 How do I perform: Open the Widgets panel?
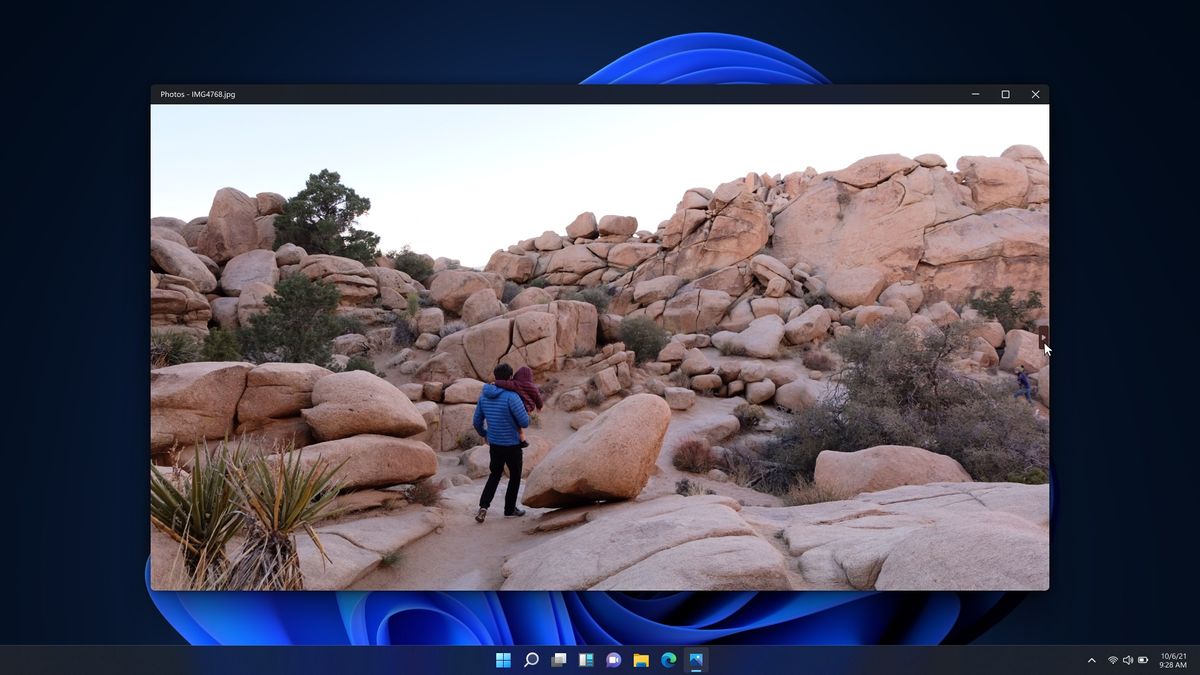point(585,660)
